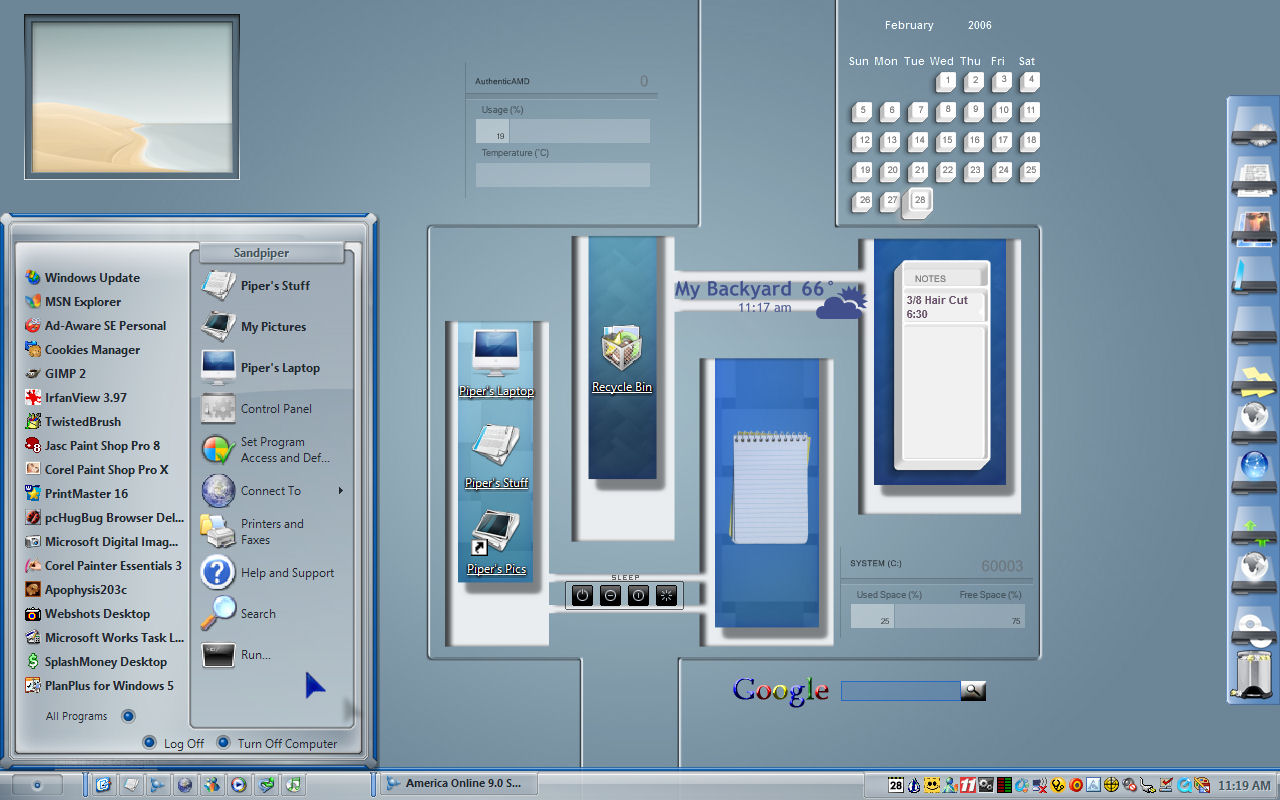Select February 28 on the calendar
This screenshot has height=800, width=1280.
919,201
